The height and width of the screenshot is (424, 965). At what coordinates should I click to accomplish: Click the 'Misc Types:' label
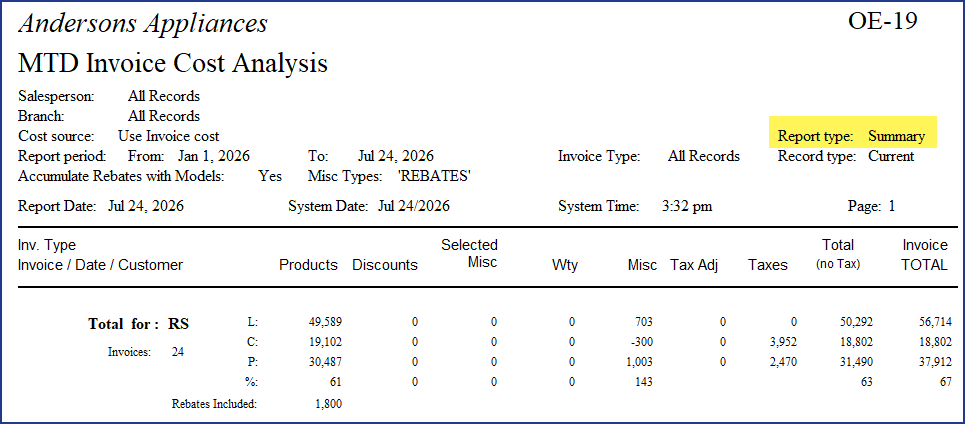tap(346, 176)
